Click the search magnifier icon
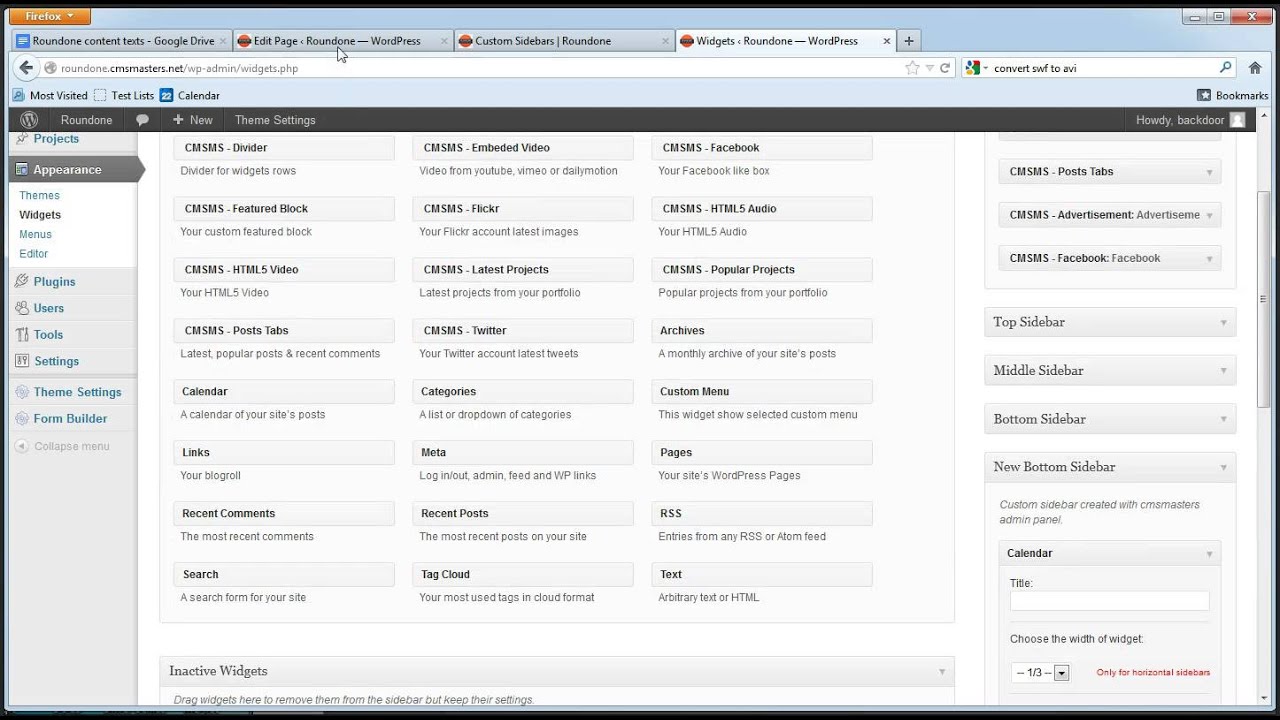 (x=1225, y=68)
